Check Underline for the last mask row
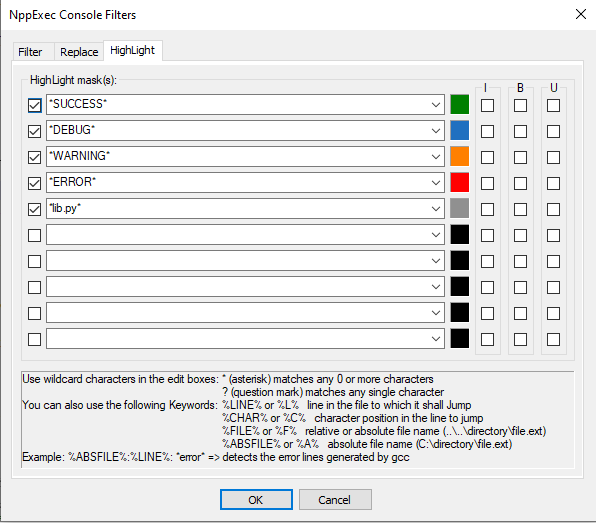Image resolution: width=596 pixels, height=523 pixels. [x=553, y=339]
